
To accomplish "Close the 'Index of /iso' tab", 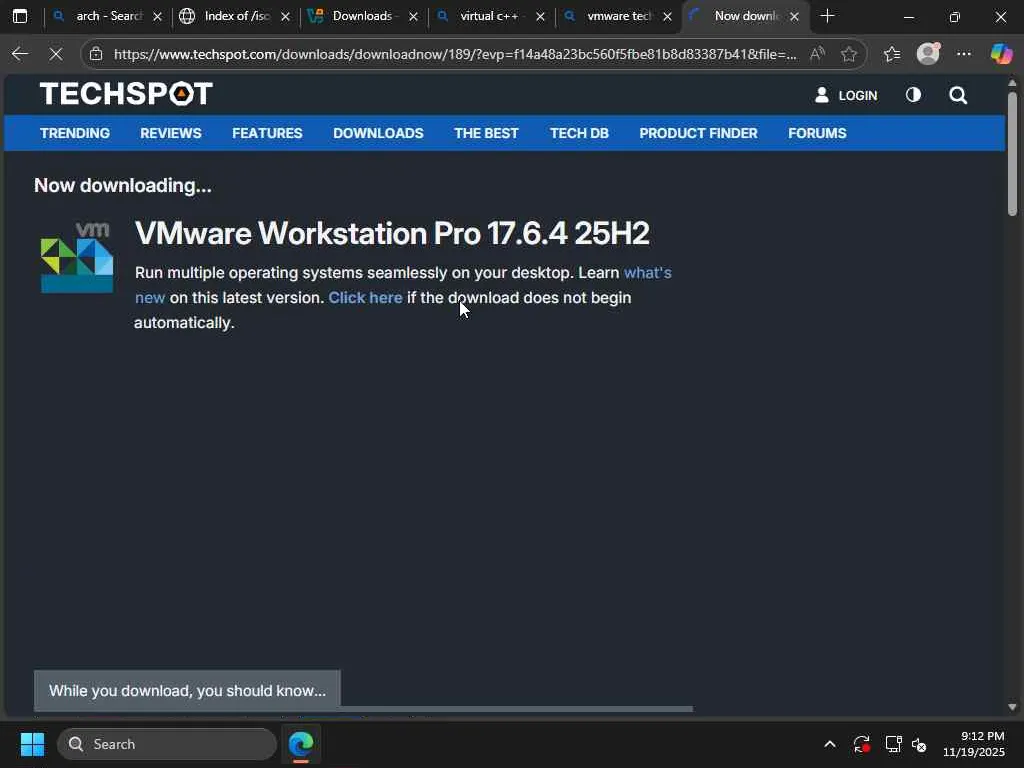I will [x=285, y=17].
